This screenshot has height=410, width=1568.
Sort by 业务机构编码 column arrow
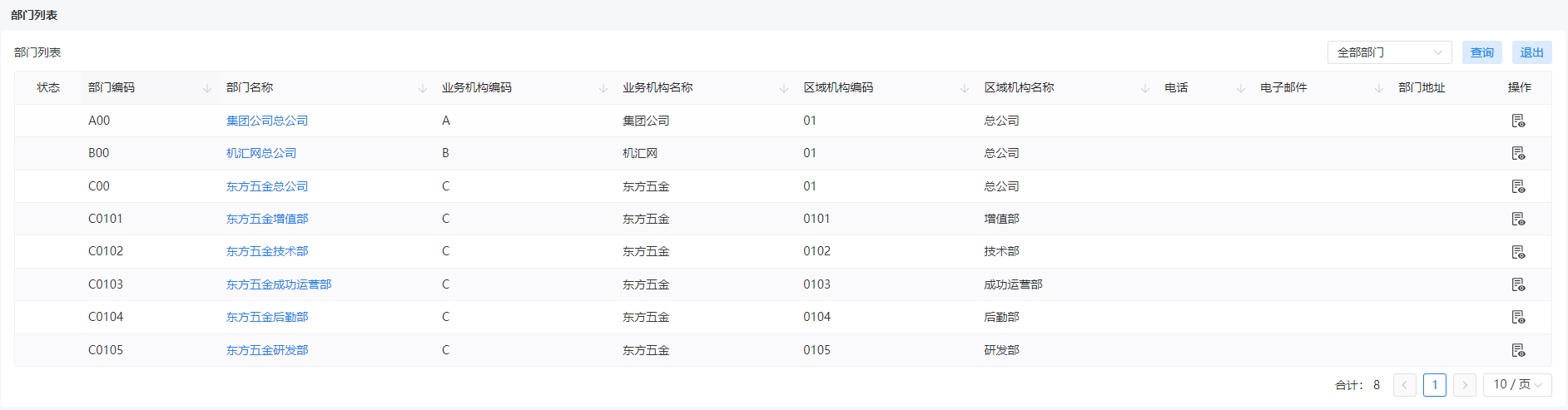tap(603, 88)
